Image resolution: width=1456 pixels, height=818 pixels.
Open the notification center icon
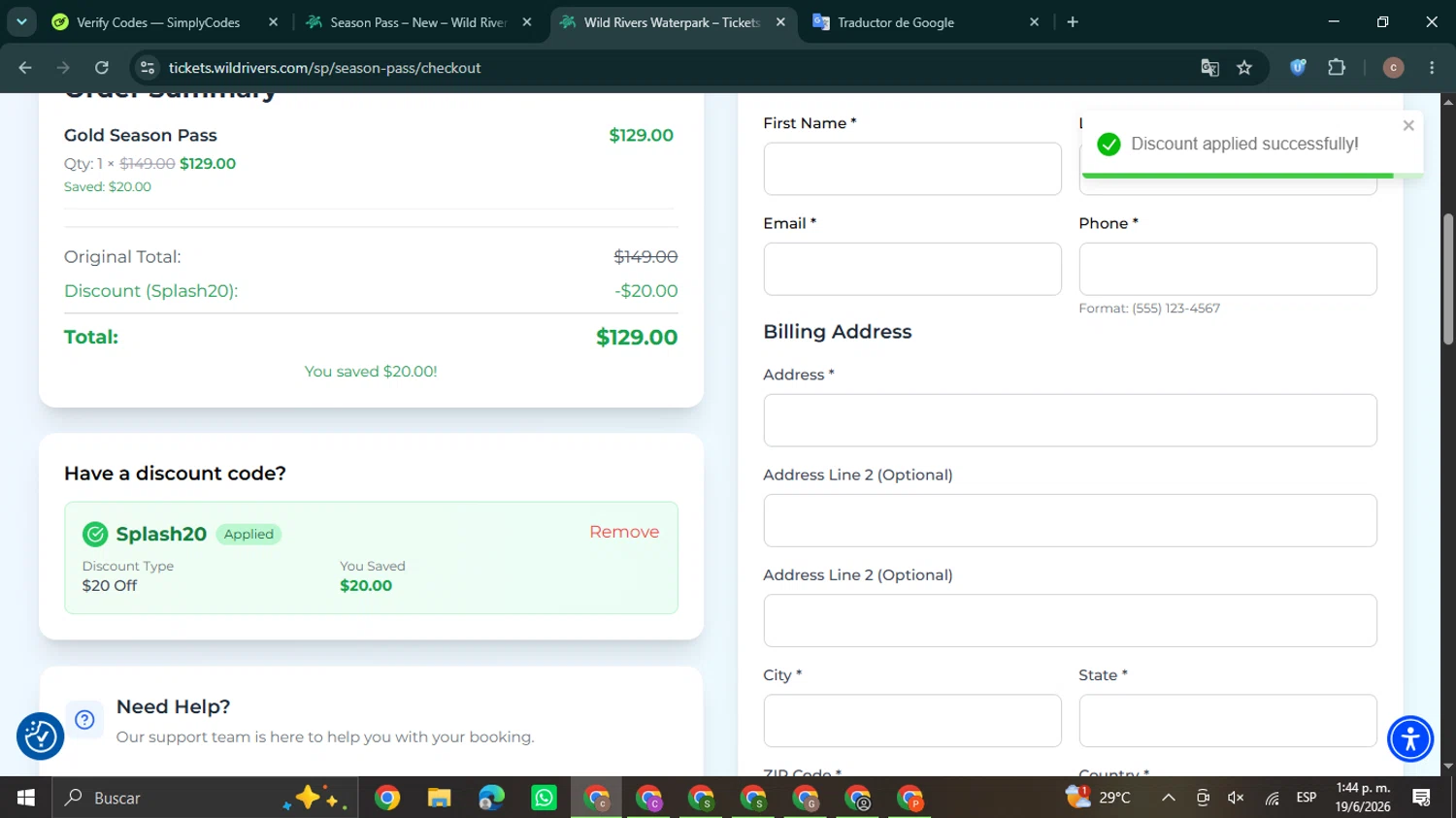[1422, 798]
